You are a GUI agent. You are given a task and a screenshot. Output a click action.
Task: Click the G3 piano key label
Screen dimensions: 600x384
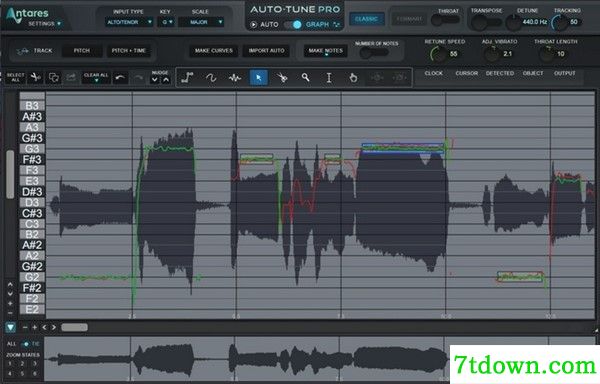(32, 148)
